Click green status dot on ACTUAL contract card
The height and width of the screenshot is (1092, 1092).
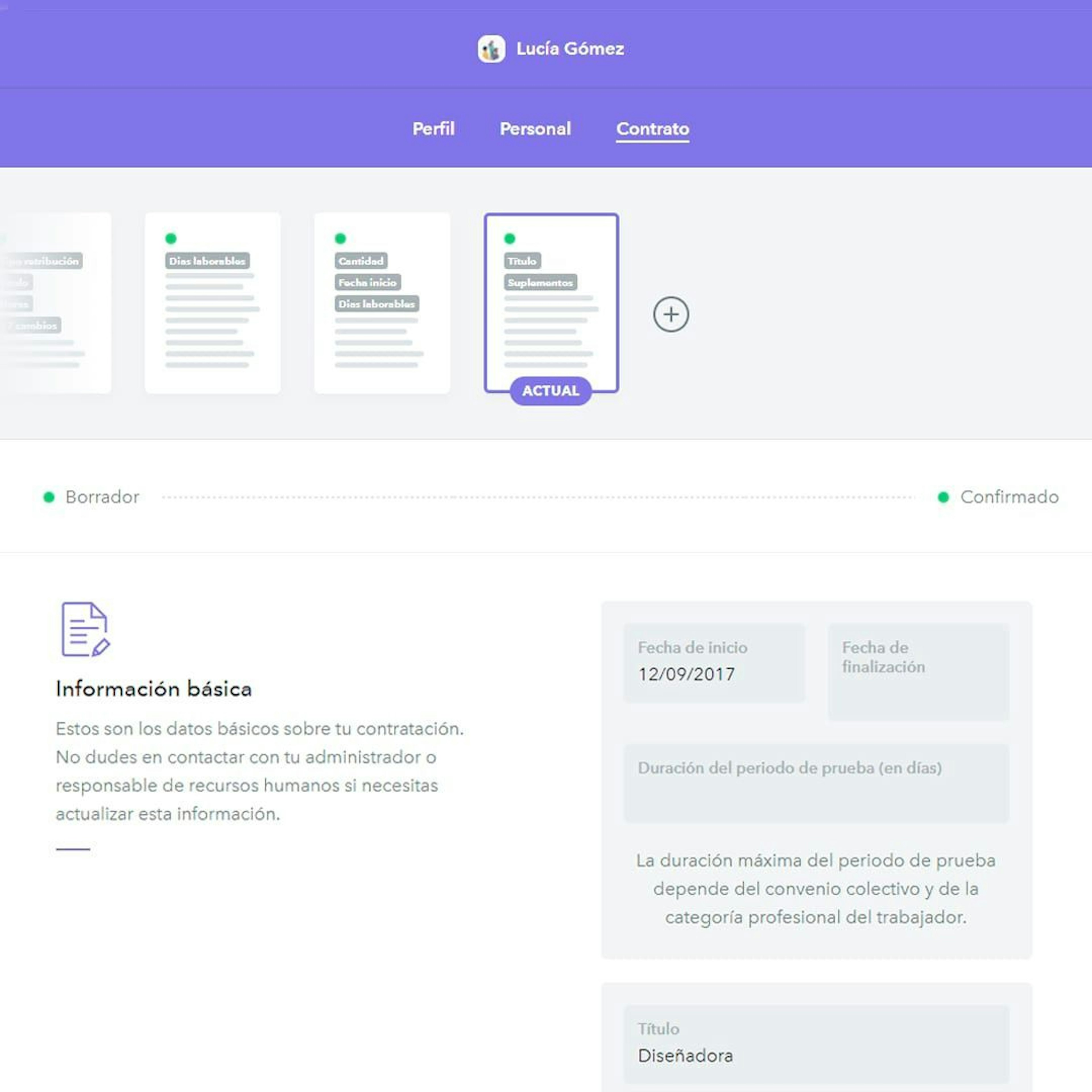pos(509,239)
